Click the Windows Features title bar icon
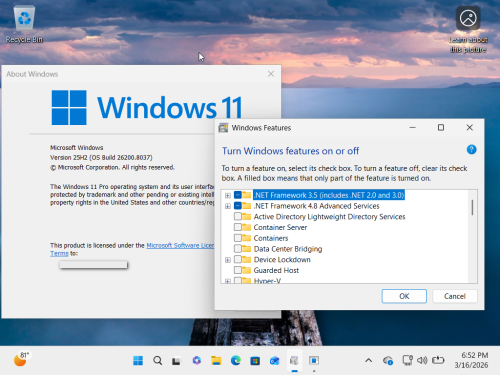The height and width of the screenshot is (375, 500). coord(223,128)
